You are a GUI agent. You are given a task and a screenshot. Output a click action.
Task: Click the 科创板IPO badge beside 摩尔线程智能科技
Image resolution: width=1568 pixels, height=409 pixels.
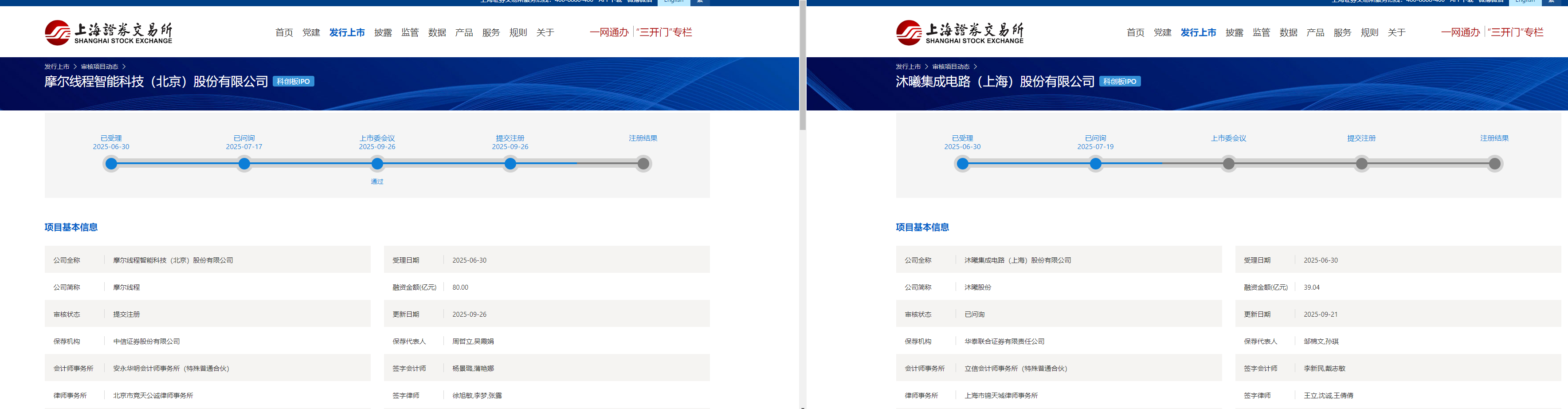coord(294,82)
